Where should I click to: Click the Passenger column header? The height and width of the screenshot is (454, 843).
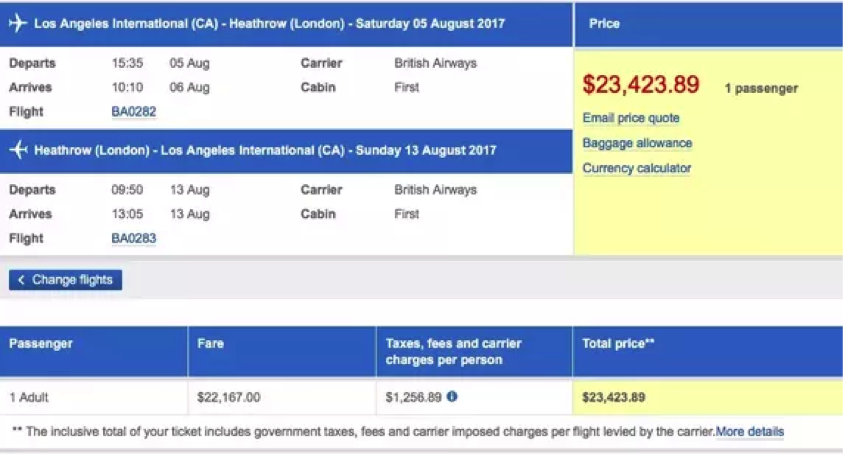pyautogui.click(x=41, y=344)
